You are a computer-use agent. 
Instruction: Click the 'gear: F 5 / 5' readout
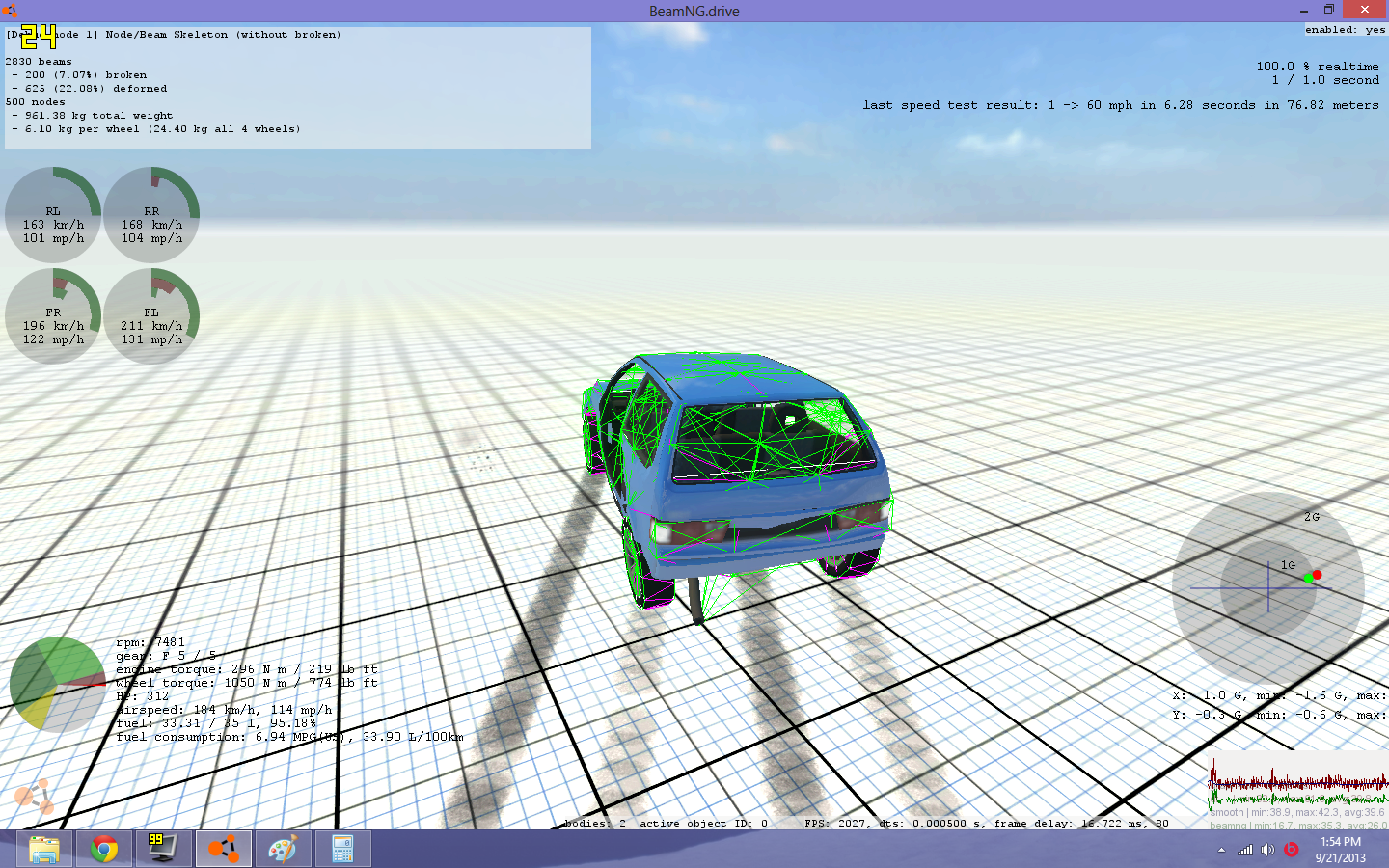click(x=166, y=656)
